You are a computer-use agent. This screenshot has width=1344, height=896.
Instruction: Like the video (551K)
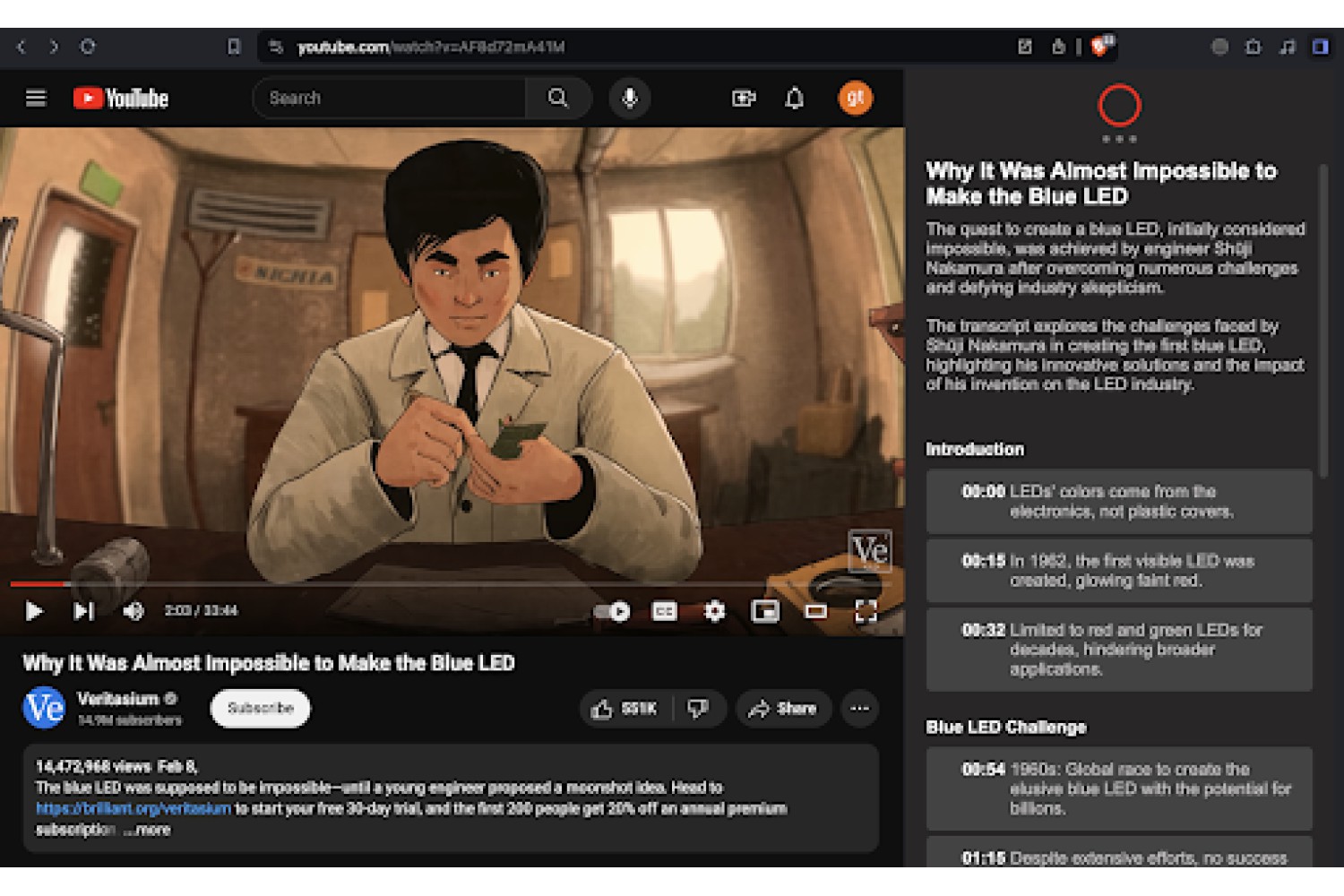[625, 709]
